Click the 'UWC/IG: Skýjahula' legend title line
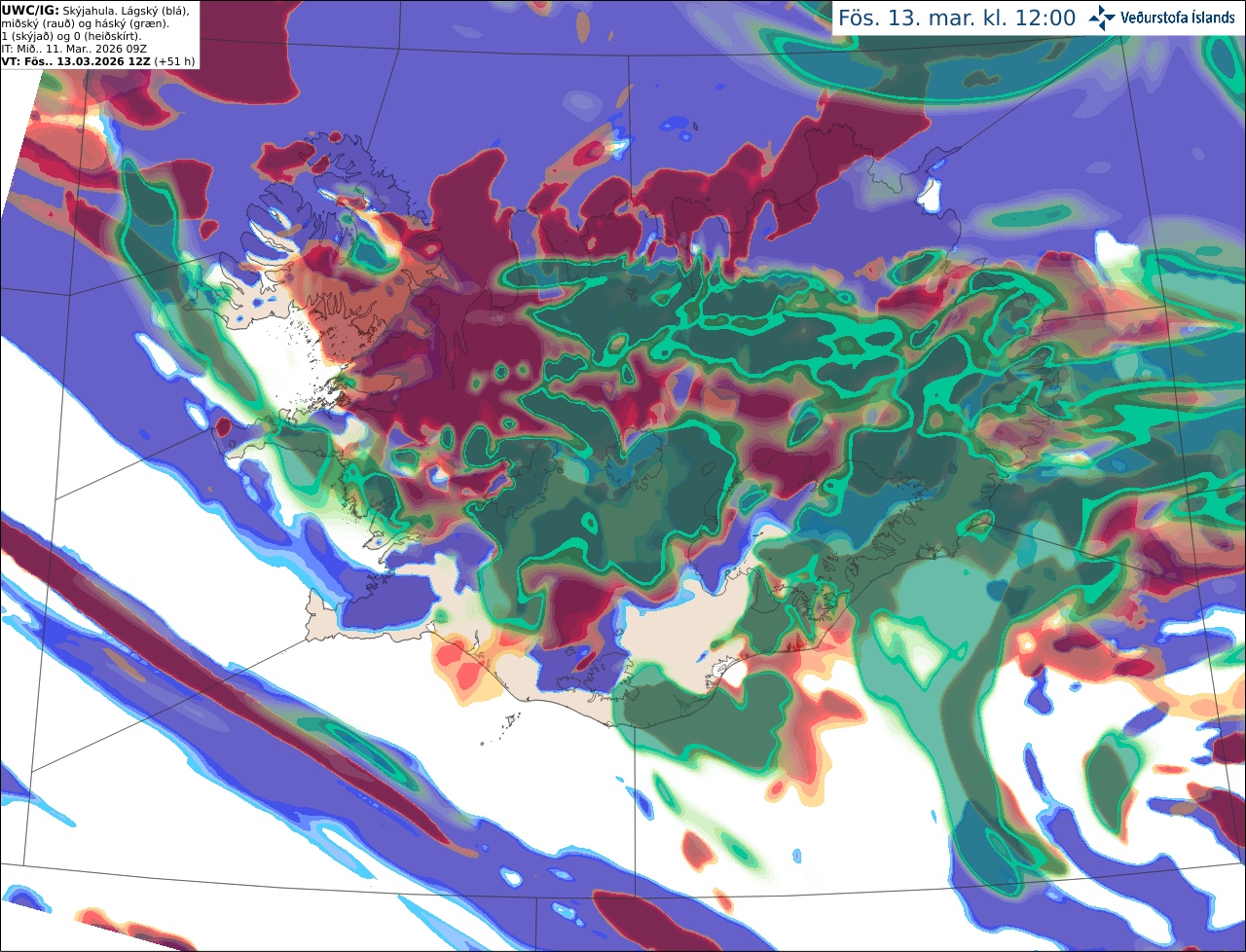This screenshot has width=1246, height=952. [x=95, y=11]
